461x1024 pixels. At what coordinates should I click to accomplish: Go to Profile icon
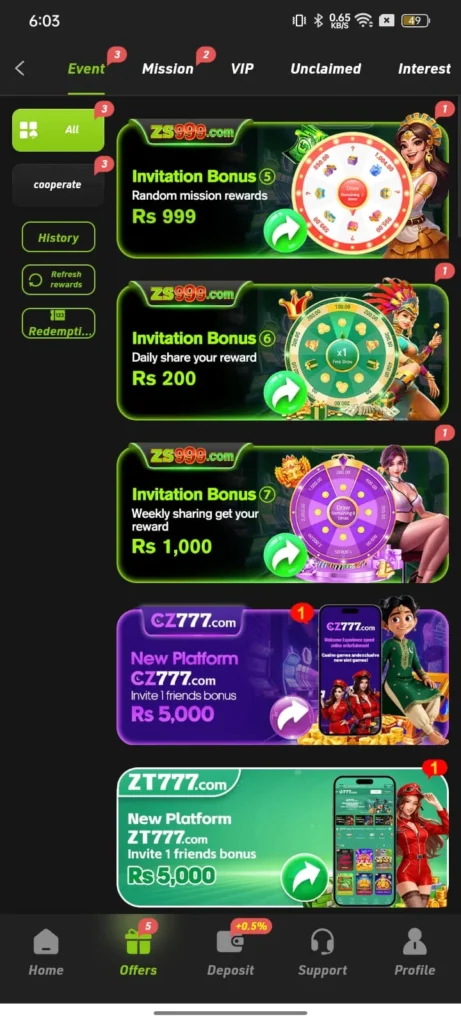click(415, 942)
